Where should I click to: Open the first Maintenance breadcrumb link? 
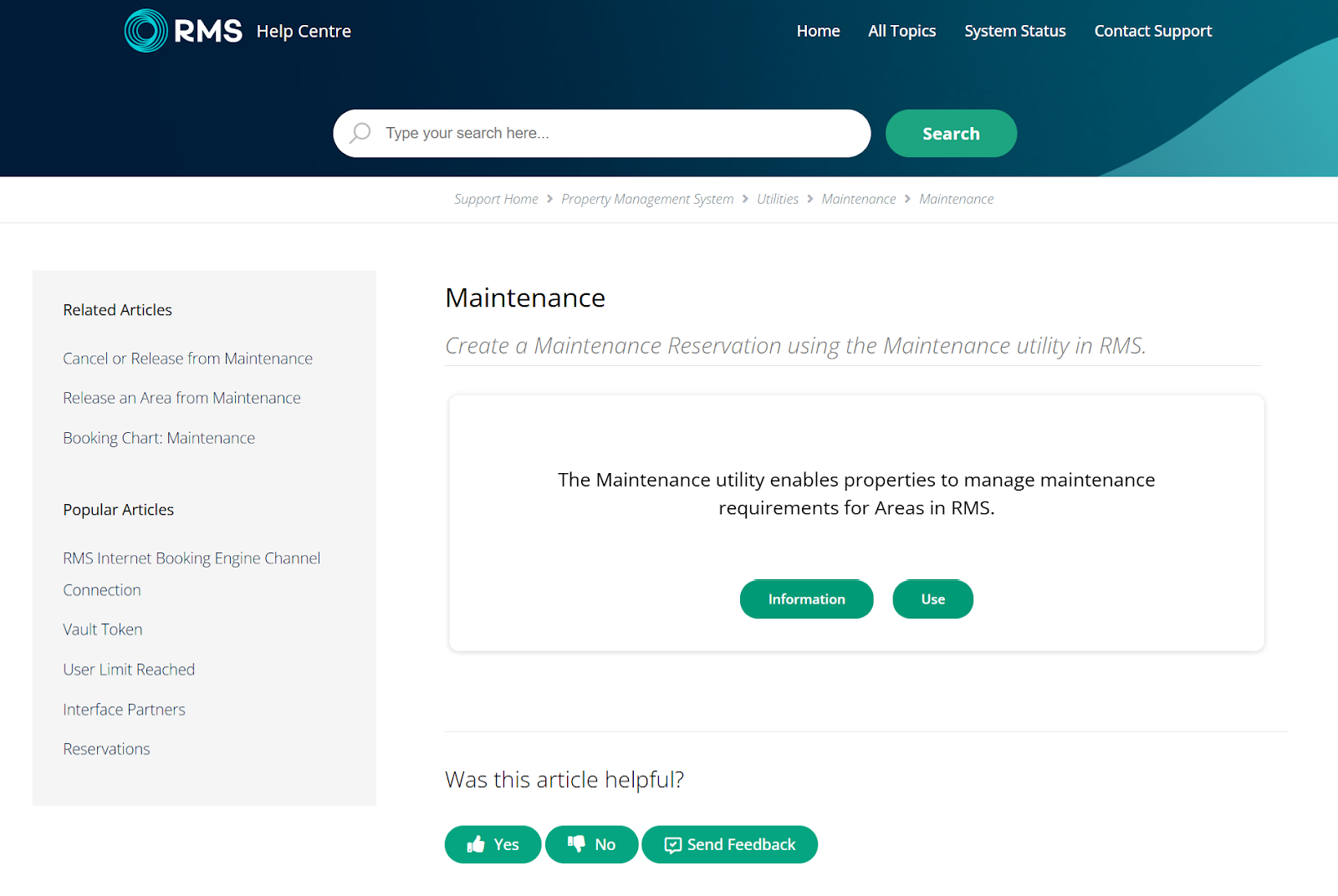(858, 199)
